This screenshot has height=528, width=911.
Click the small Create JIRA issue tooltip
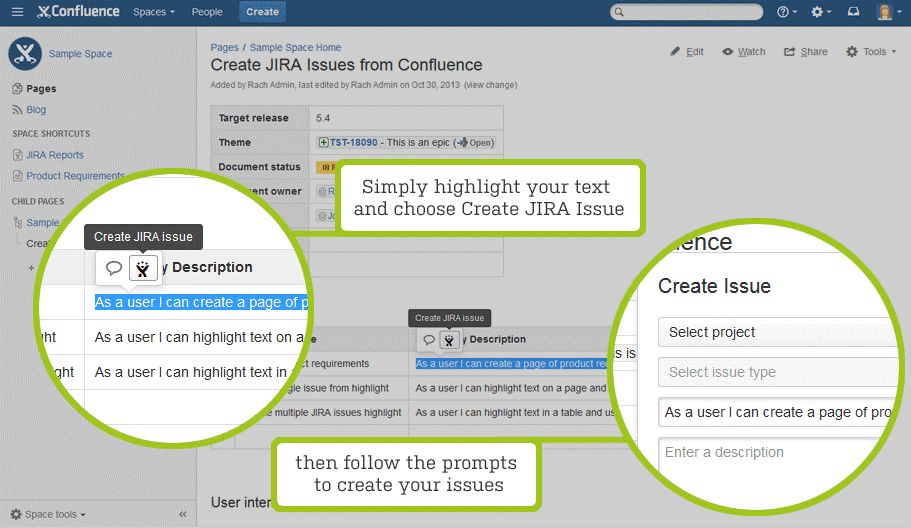(x=449, y=318)
